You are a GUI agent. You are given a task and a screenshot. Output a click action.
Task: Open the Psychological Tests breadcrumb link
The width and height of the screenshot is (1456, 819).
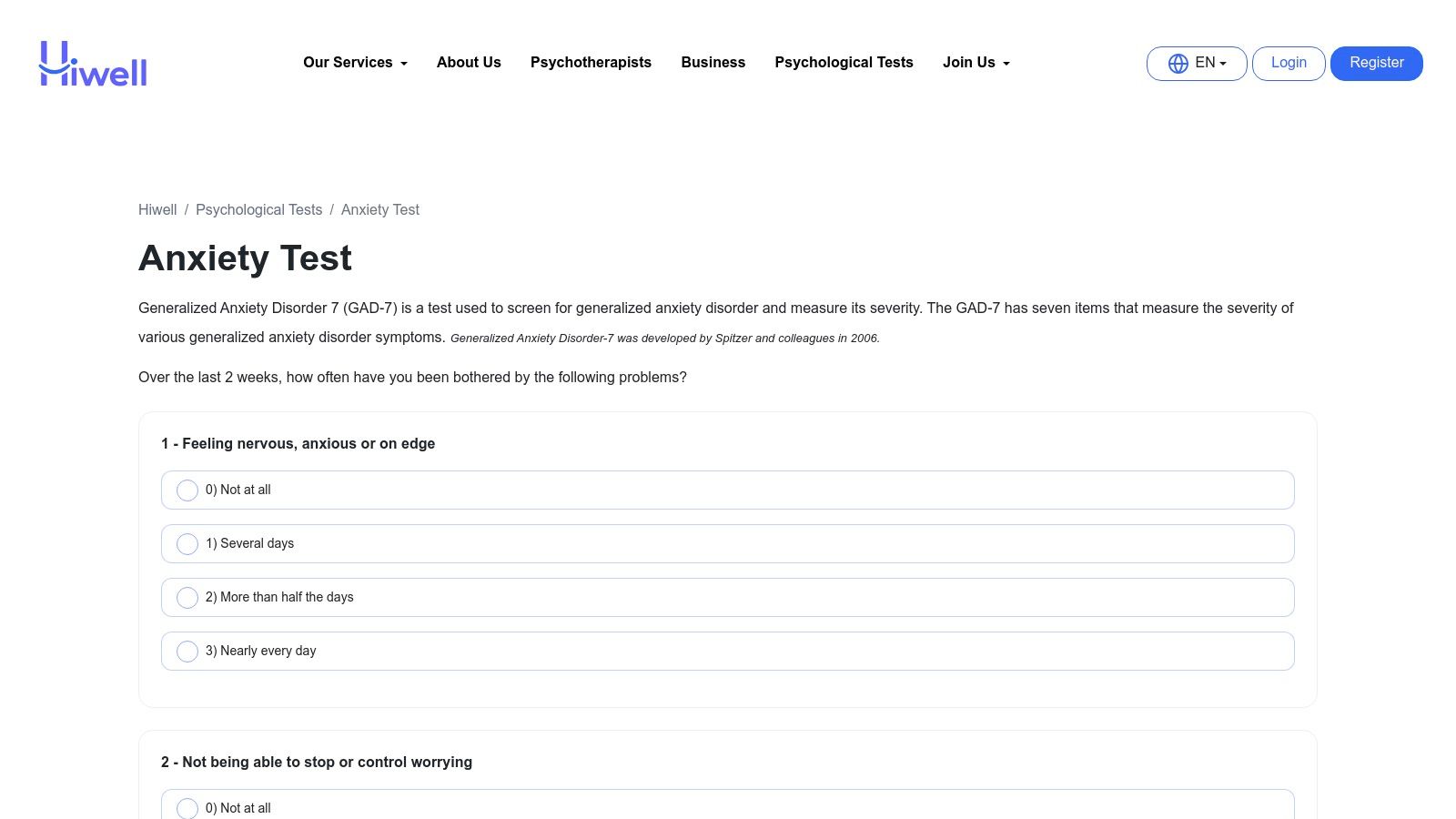tap(258, 209)
